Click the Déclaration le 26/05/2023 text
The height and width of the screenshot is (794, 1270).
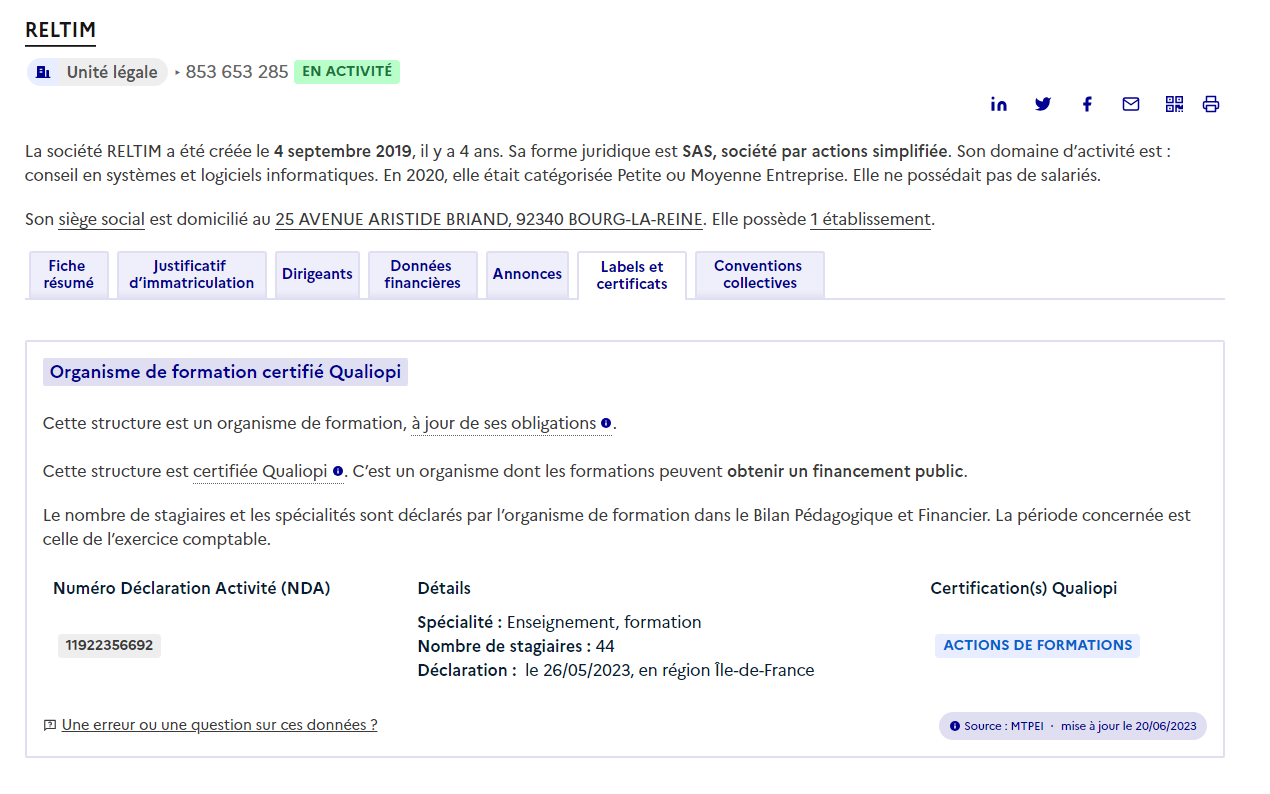click(616, 670)
